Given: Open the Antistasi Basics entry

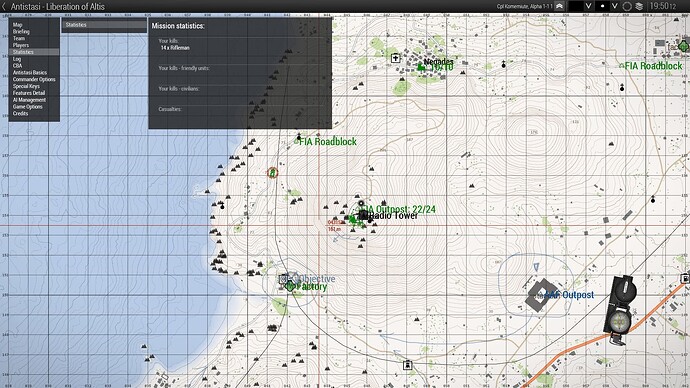Looking at the screenshot, I should point(29,73).
